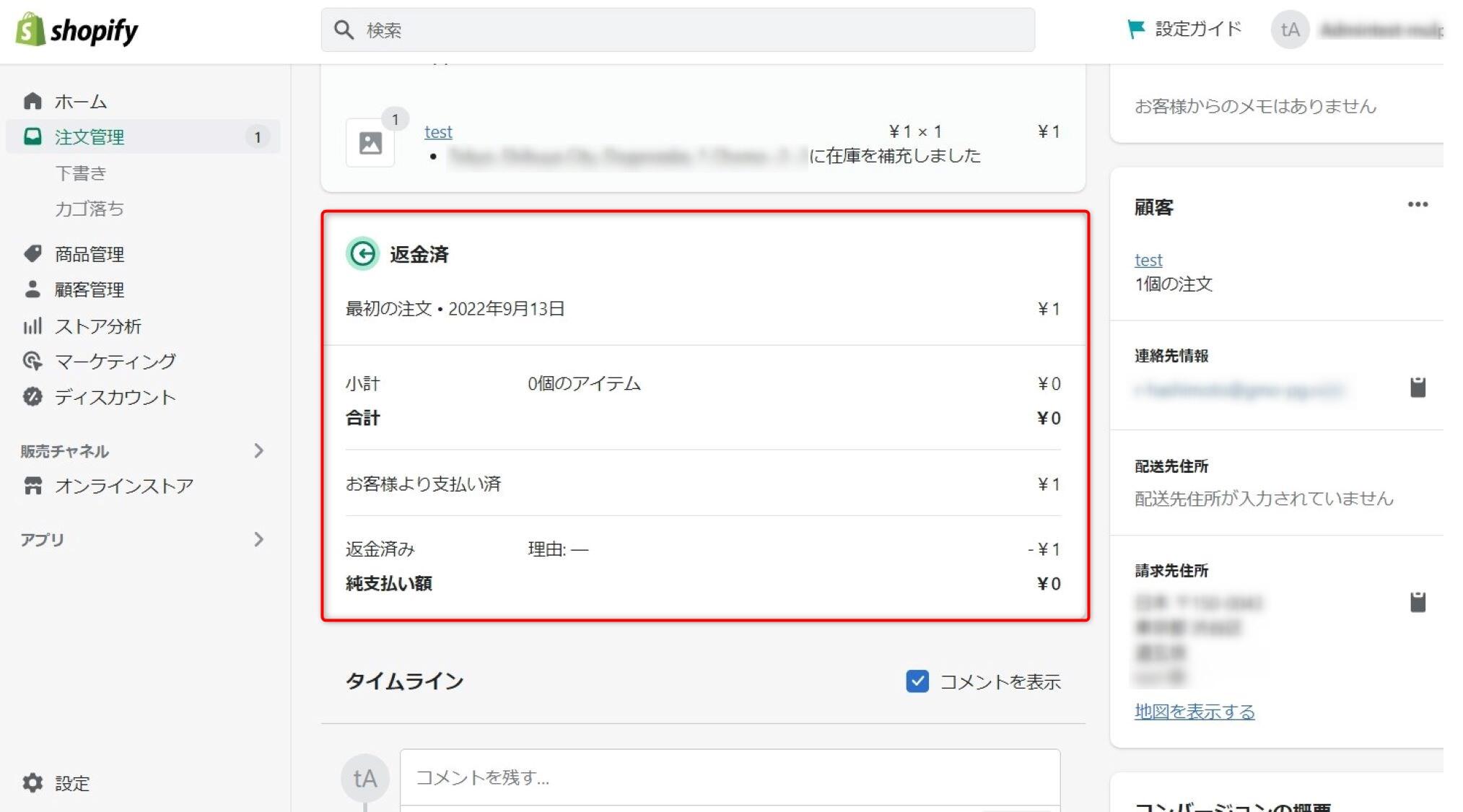Screen dimensions: 1463x812
Task: Open the 顧客 card overflow menu
Action: [x=1418, y=206]
